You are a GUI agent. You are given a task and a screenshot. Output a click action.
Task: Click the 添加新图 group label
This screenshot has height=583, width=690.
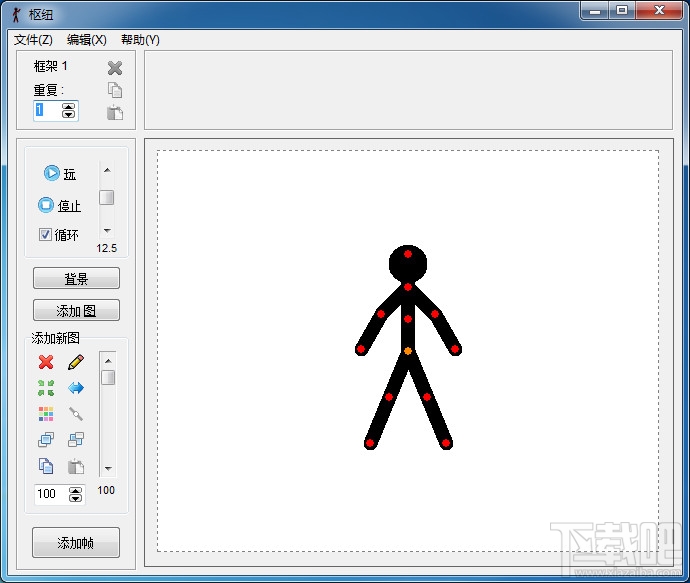[x=56, y=338]
